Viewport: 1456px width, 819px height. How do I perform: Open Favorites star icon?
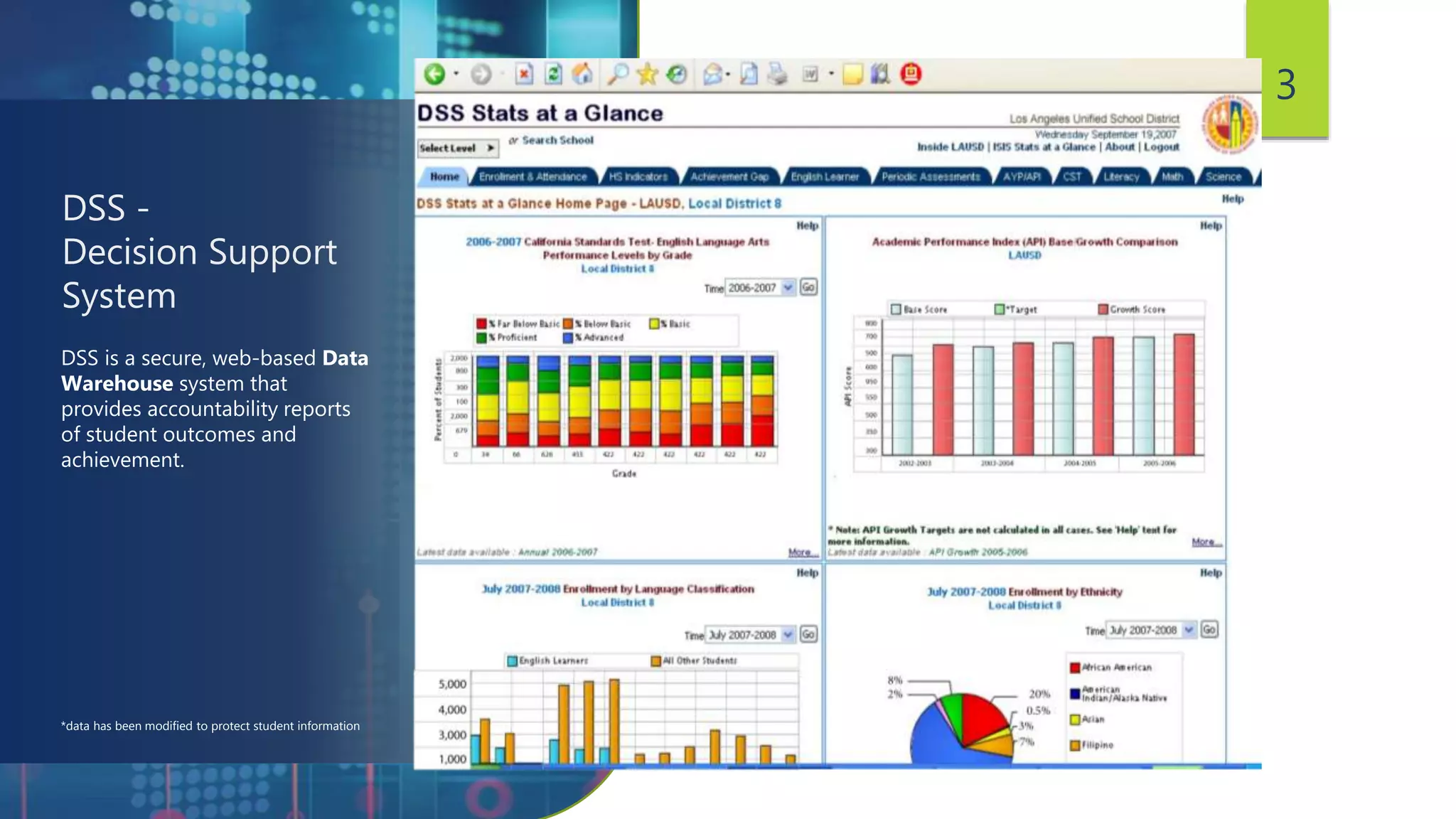(647, 74)
